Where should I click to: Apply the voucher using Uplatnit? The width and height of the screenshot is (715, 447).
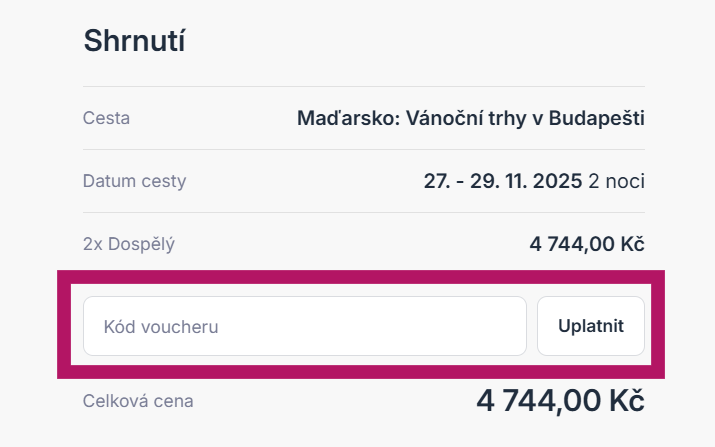coord(590,326)
